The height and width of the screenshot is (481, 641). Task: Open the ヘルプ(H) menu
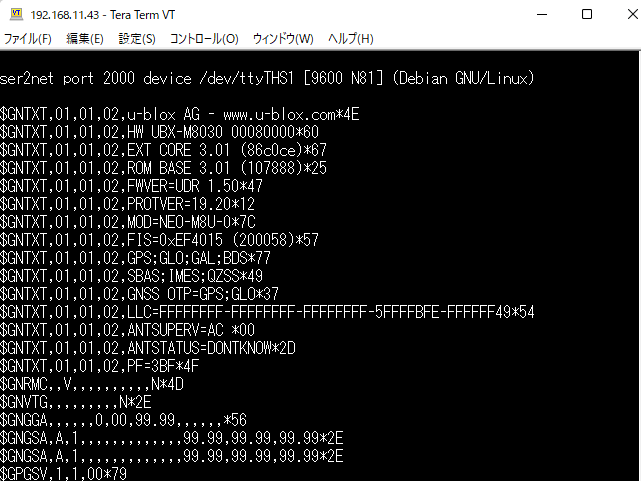pyautogui.click(x=351, y=39)
